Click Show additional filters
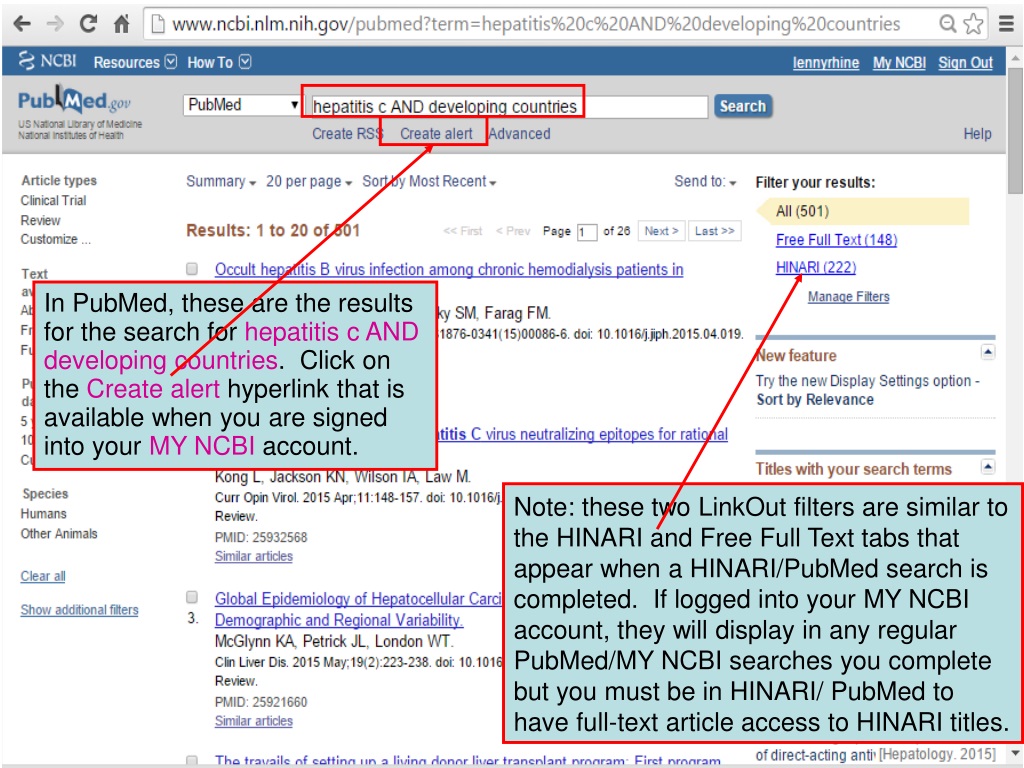Viewport: 1024px width, 768px height. pos(80,610)
